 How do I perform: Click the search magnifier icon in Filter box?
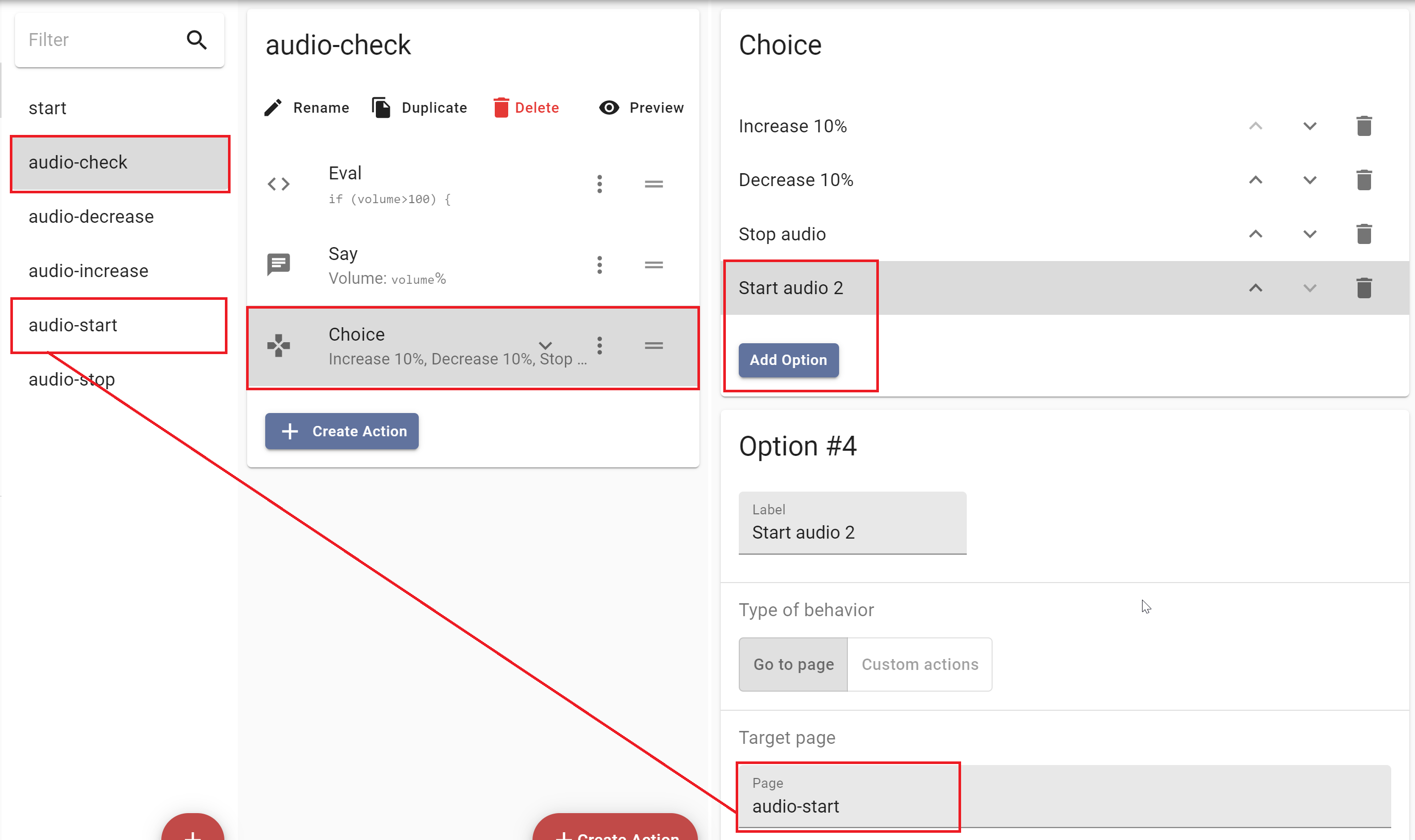point(196,40)
